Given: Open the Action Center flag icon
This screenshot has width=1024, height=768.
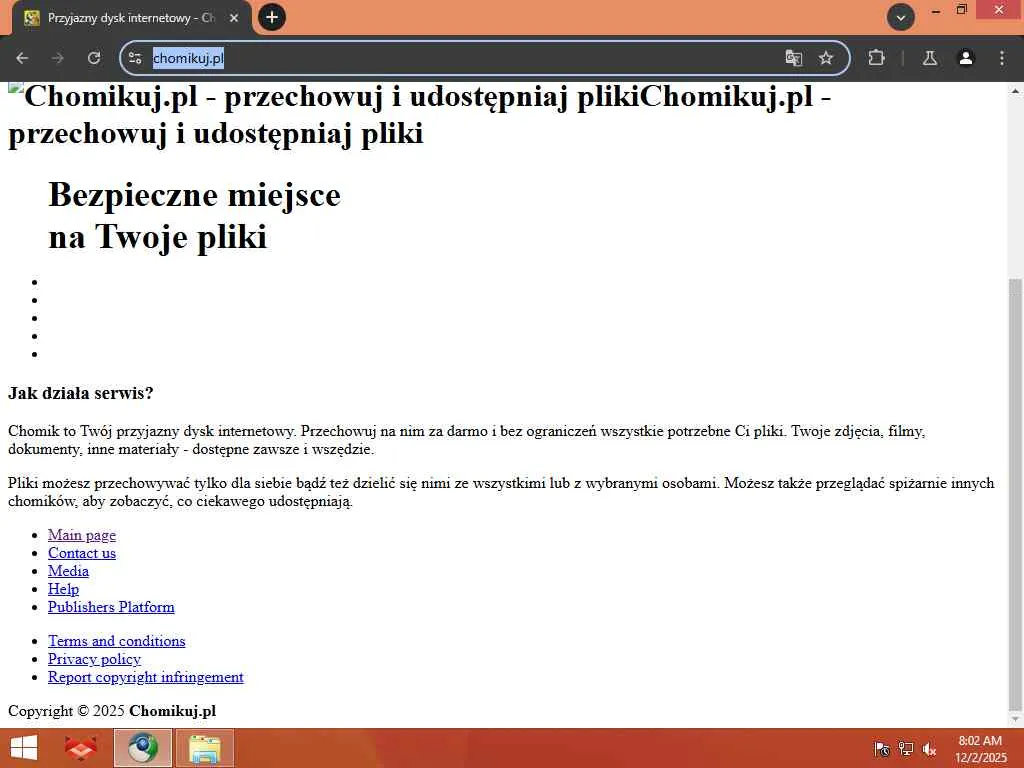Looking at the screenshot, I should click(x=882, y=749).
